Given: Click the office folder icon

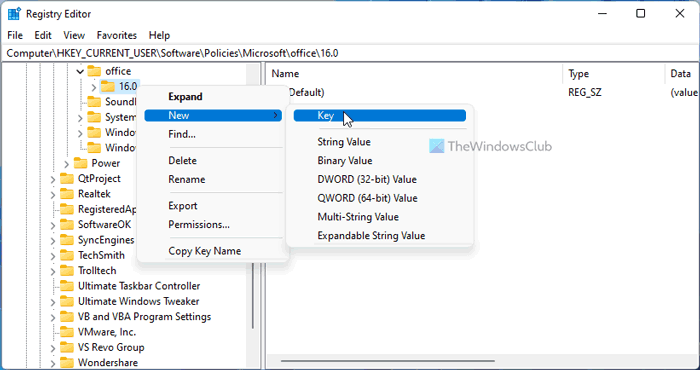Looking at the screenshot, I should pos(94,71).
